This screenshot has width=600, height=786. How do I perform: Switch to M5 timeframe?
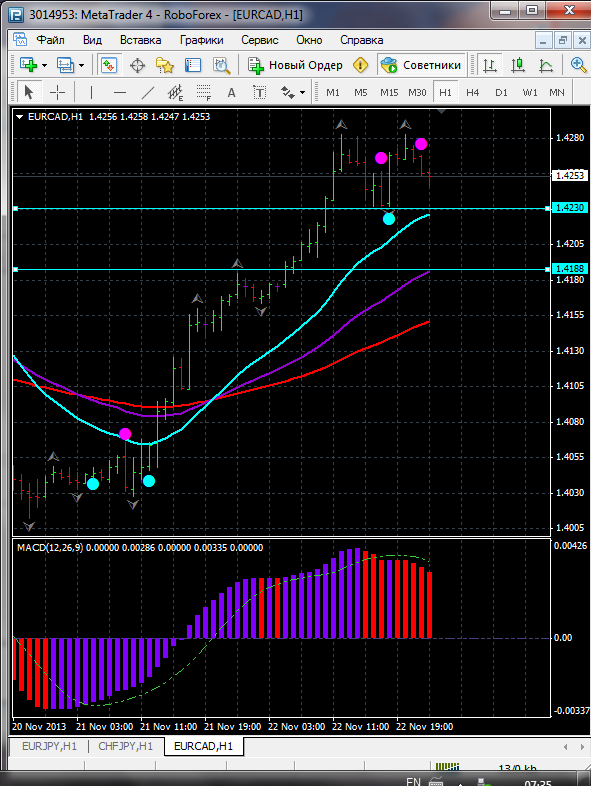tap(360, 92)
